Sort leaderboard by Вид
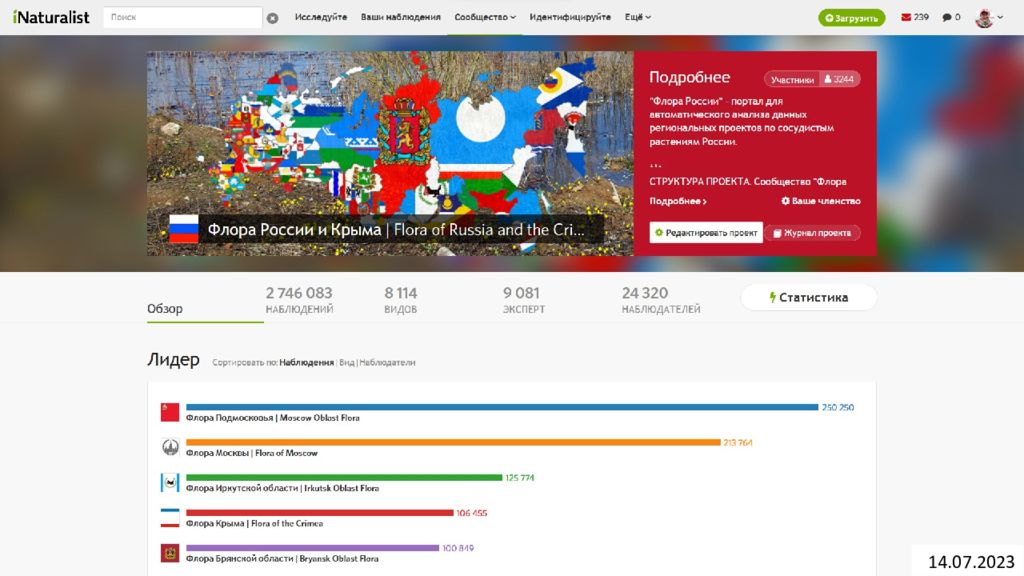Viewport: 1024px width, 576px height. pyautogui.click(x=347, y=362)
